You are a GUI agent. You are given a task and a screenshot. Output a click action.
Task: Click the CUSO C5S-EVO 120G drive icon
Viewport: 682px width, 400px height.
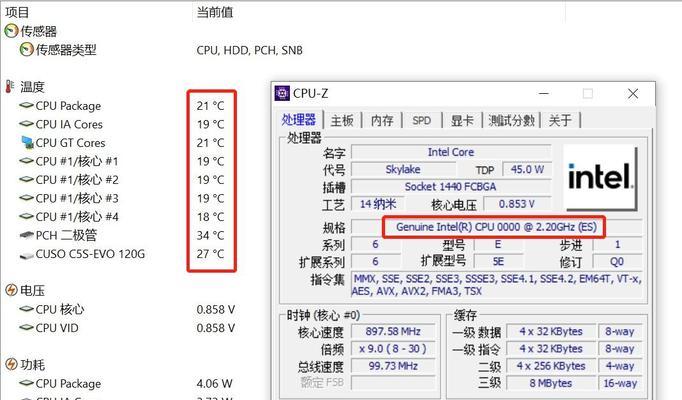27,255
